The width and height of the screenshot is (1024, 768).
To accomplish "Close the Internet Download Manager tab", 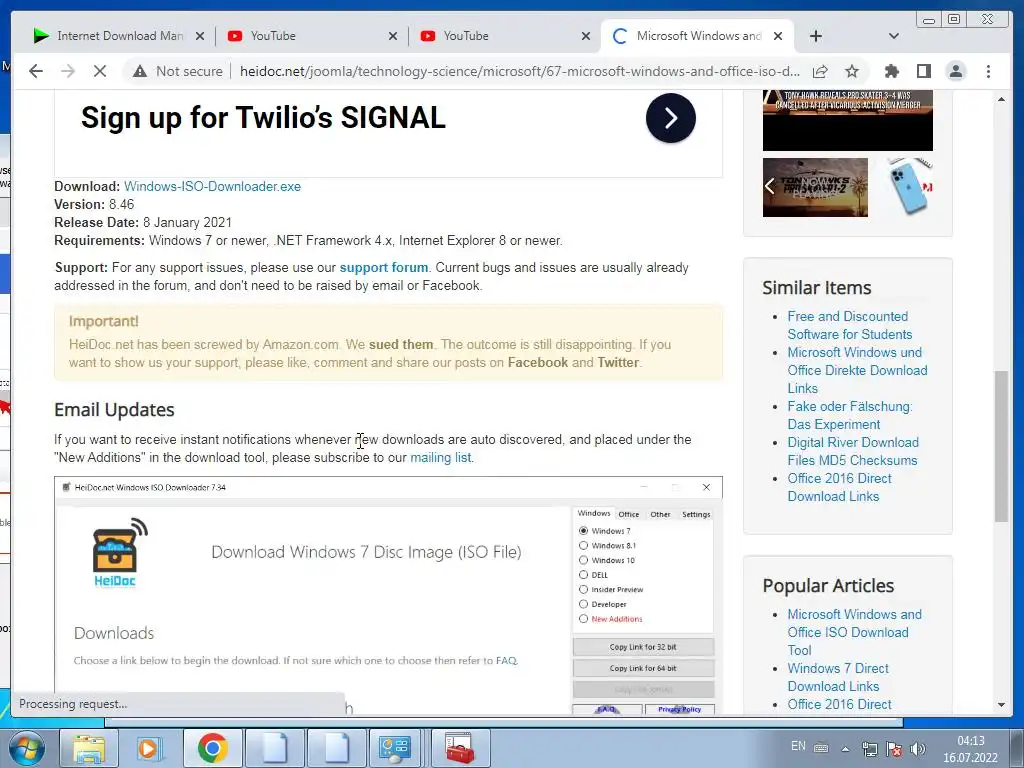I will coord(200,37).
